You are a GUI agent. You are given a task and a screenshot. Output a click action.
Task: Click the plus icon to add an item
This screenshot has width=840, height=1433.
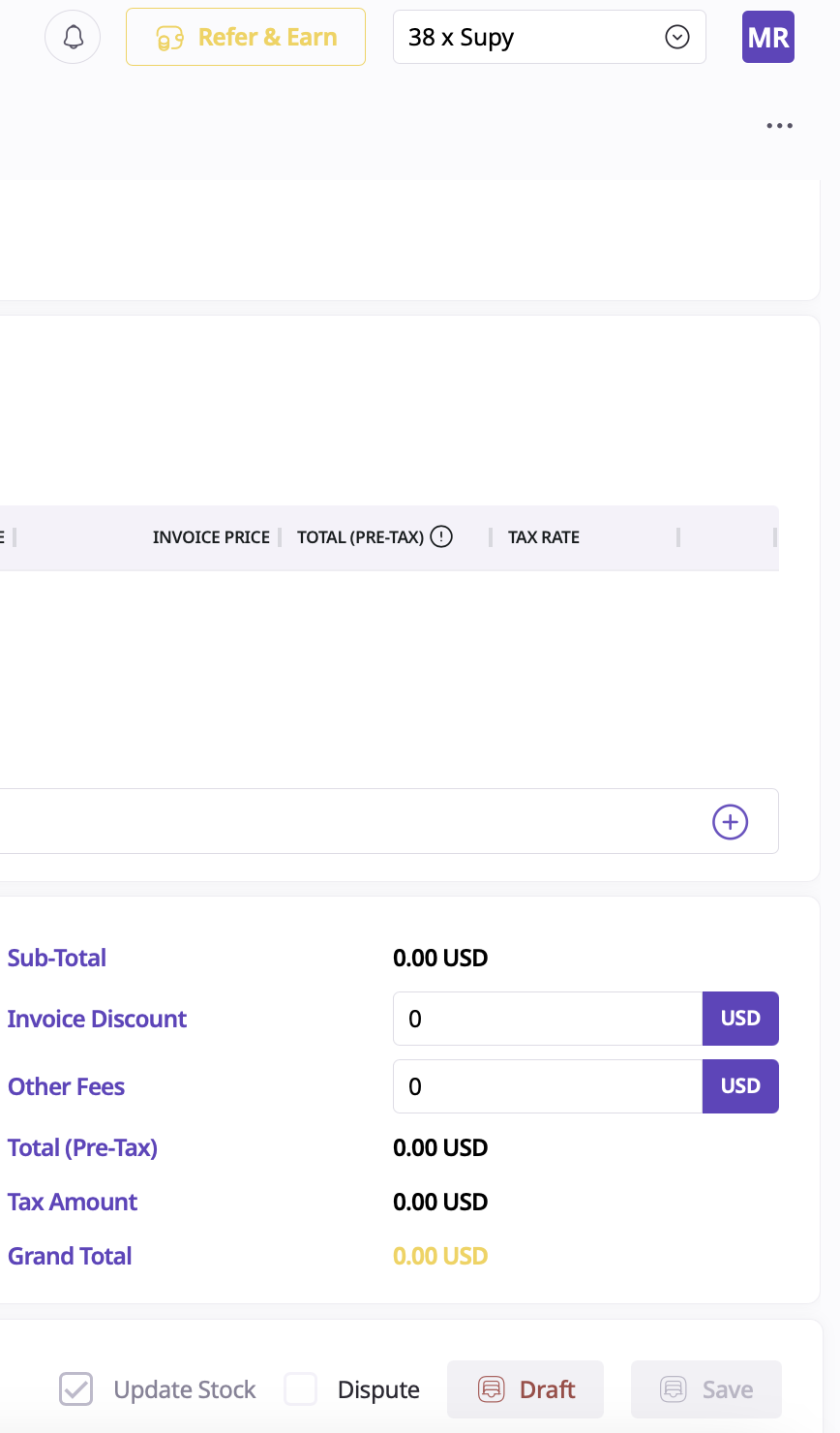[x=730, y=822]
